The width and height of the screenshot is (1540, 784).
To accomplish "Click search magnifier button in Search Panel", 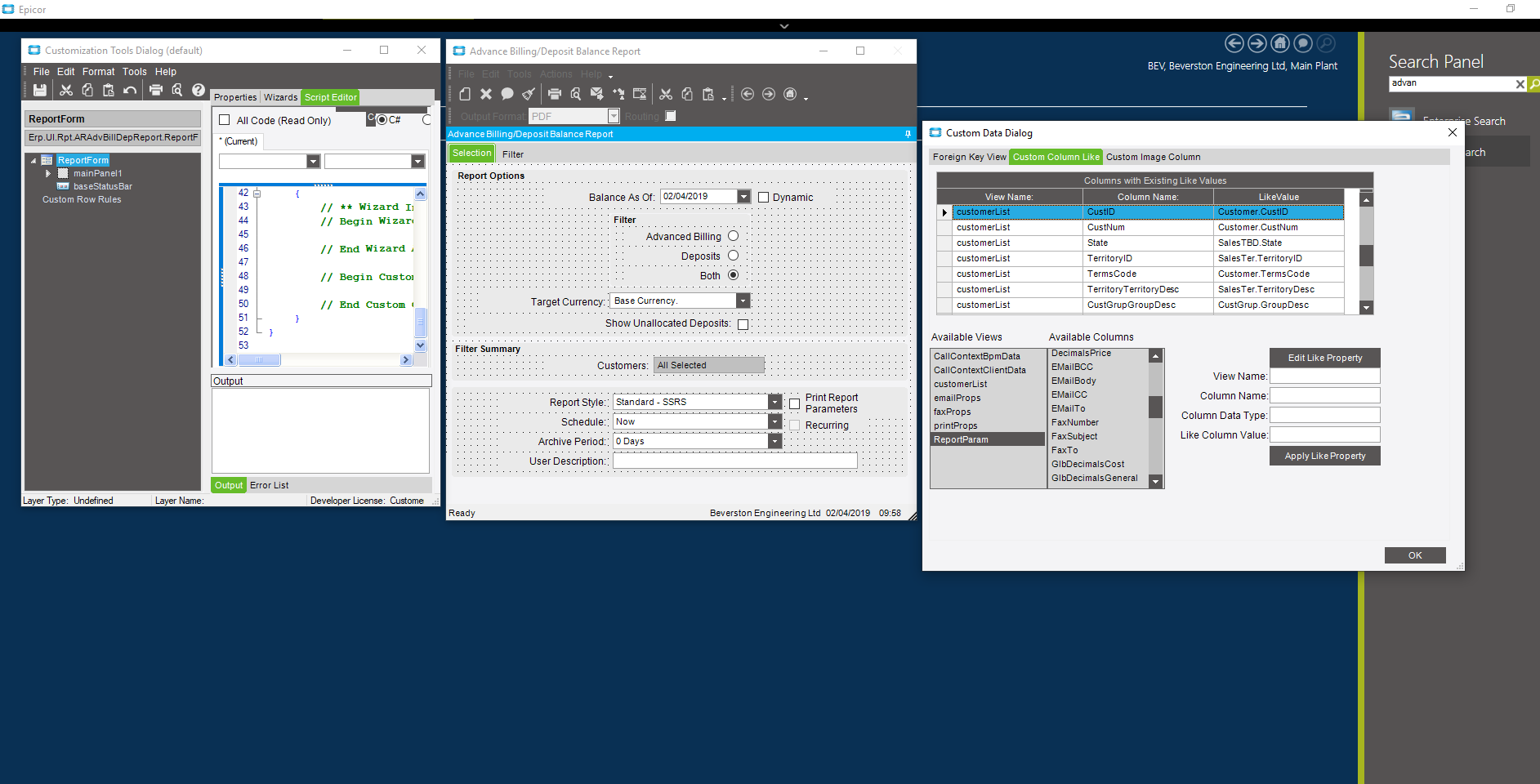I will coord(1534,83).
